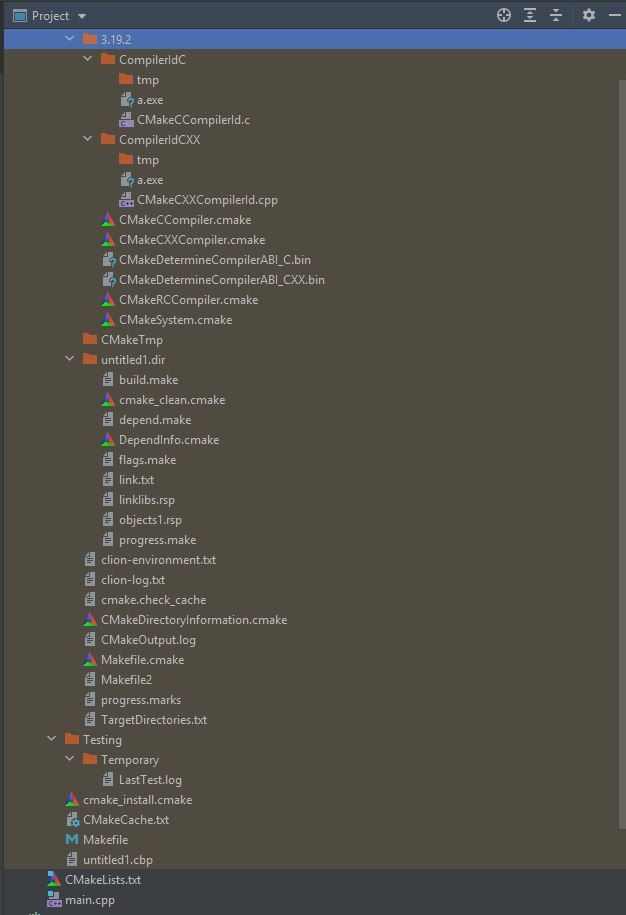Collapse the Testing folder

(x=51, y=738)
